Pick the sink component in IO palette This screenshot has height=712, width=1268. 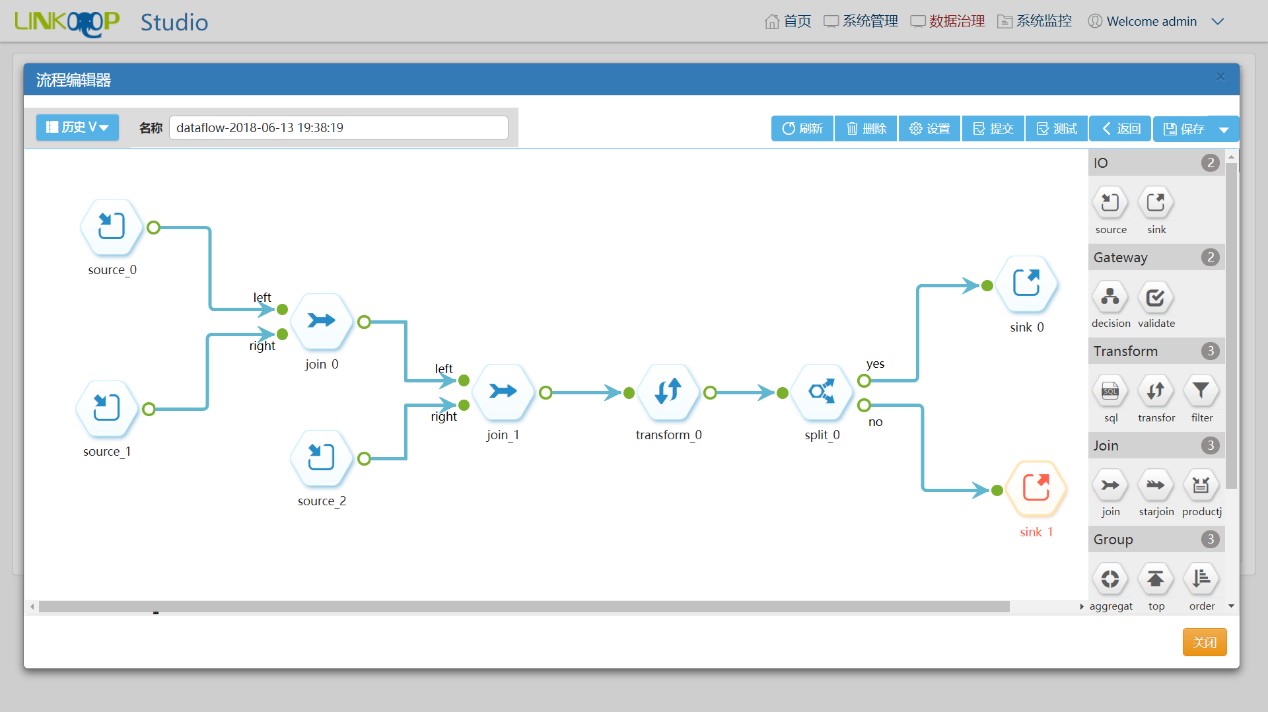pyautogui.click(x=1156, y=204)
